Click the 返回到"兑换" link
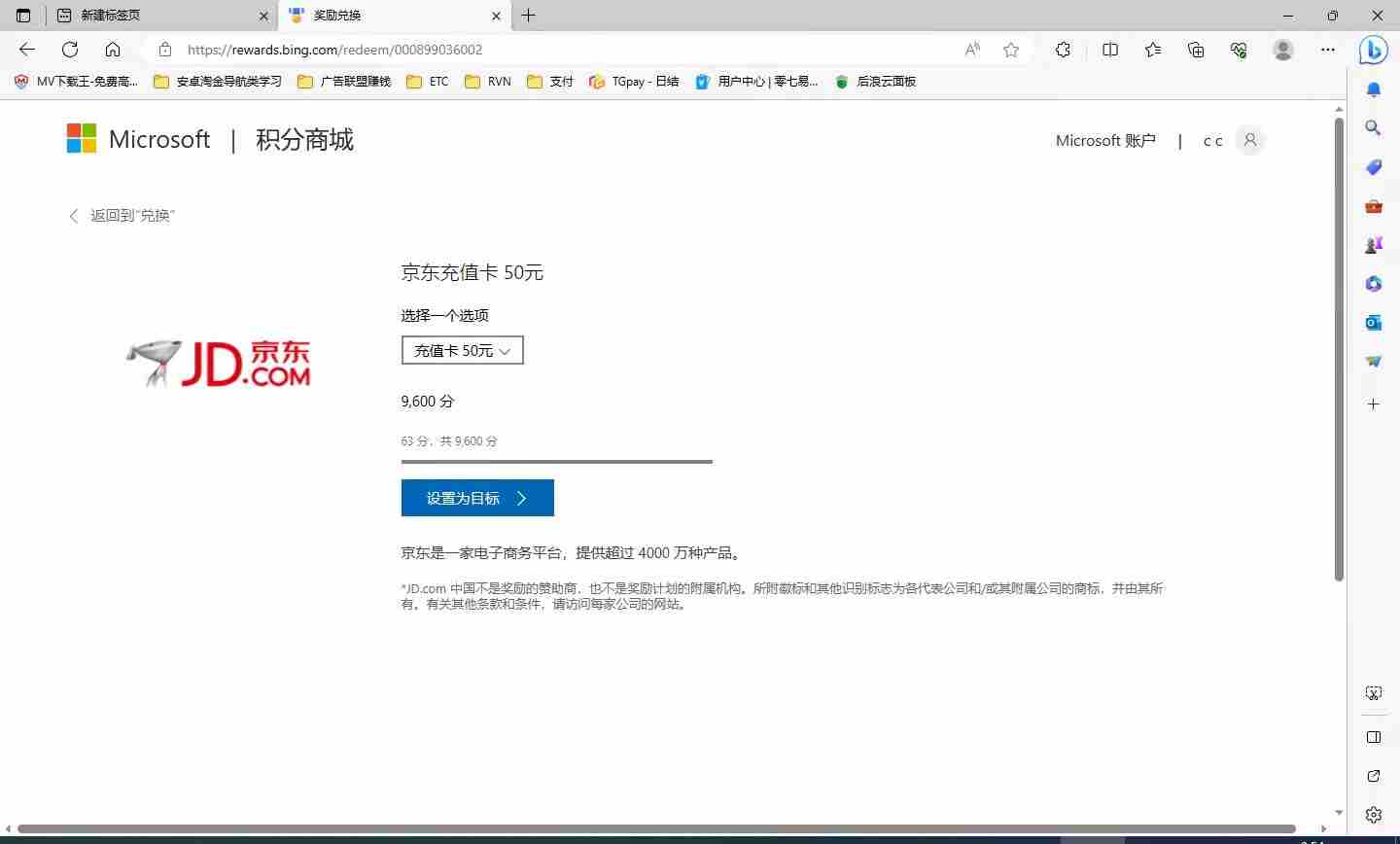Screen dimensions: 1400x844 coord(122,216)
